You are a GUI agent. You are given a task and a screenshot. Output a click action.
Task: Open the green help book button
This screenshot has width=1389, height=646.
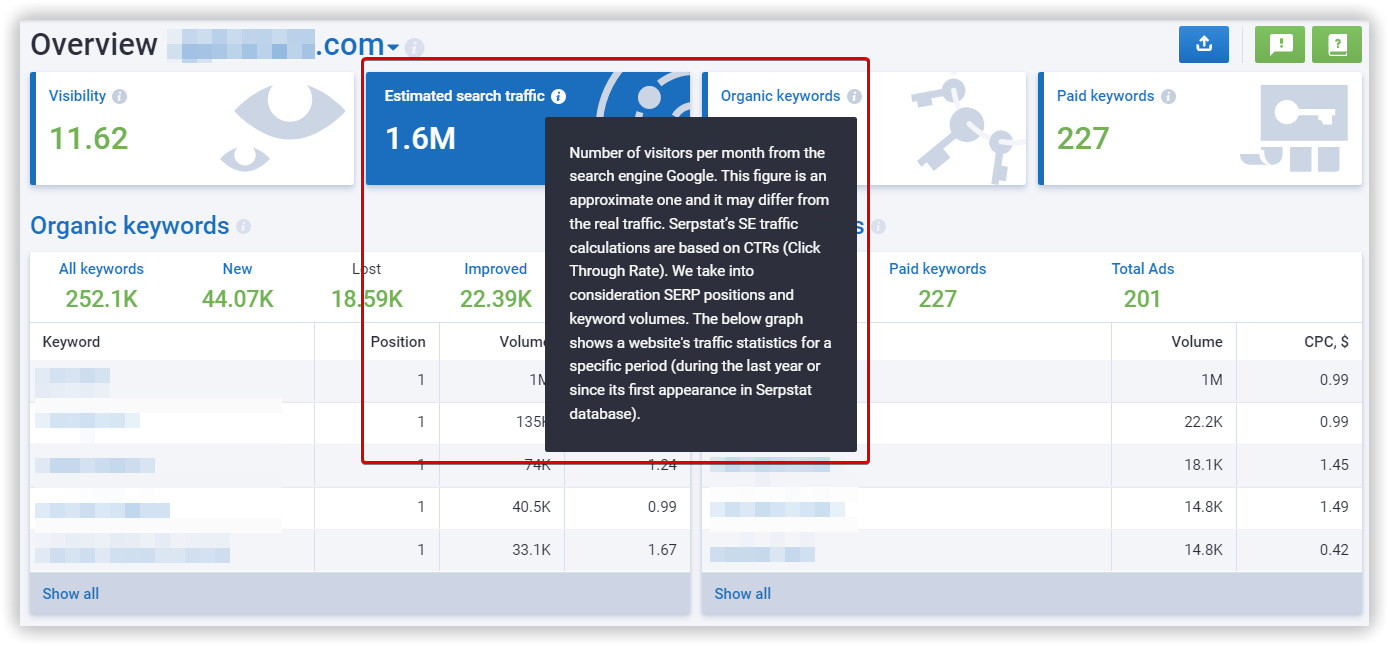1337,44
